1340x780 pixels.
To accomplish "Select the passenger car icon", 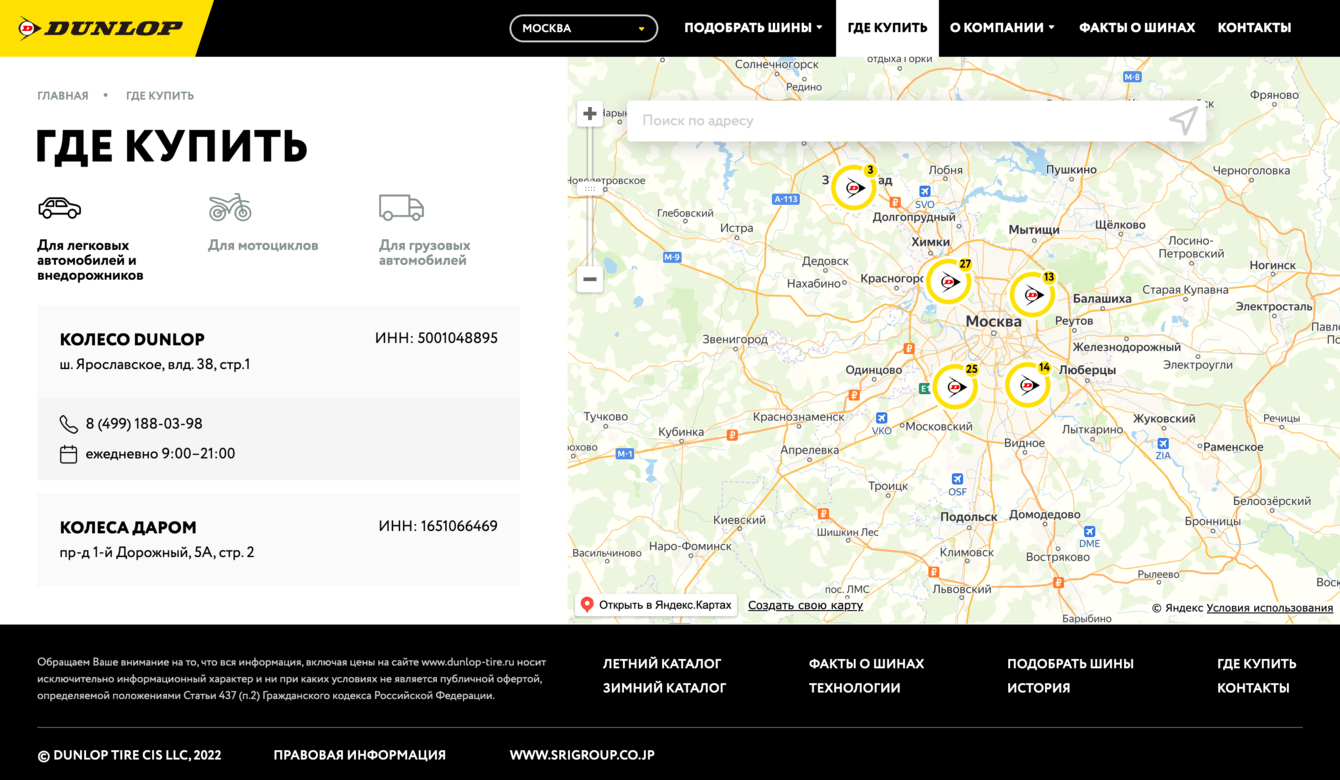I will point(60,208).
